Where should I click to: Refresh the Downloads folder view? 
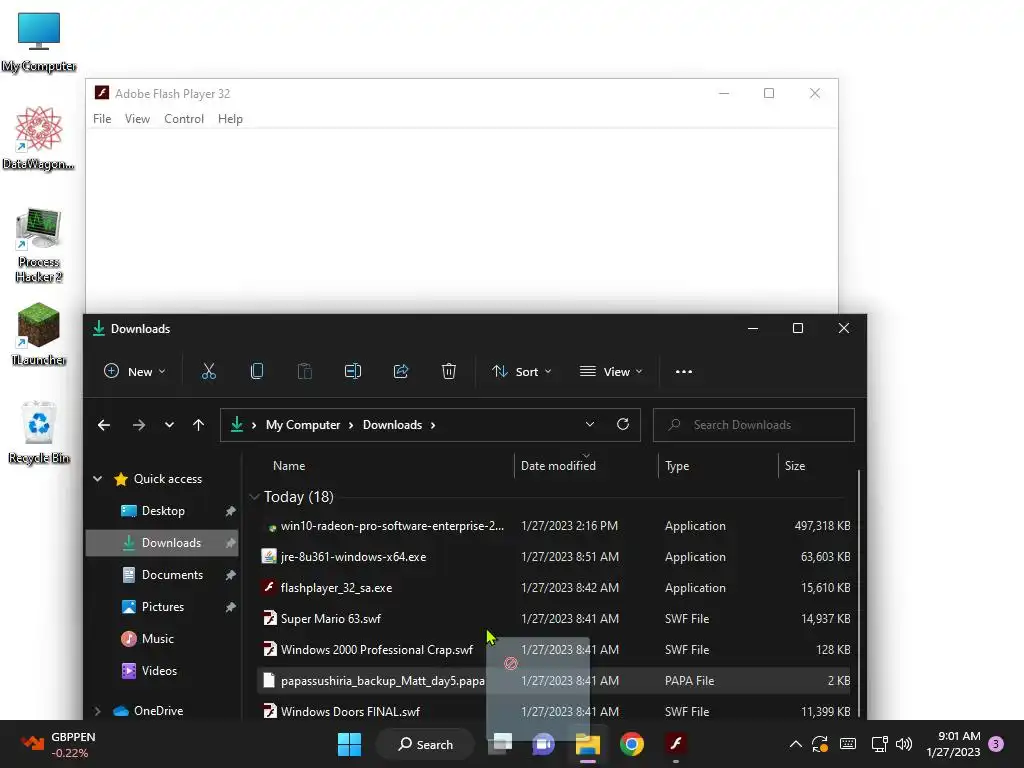(x=623, y=424)
